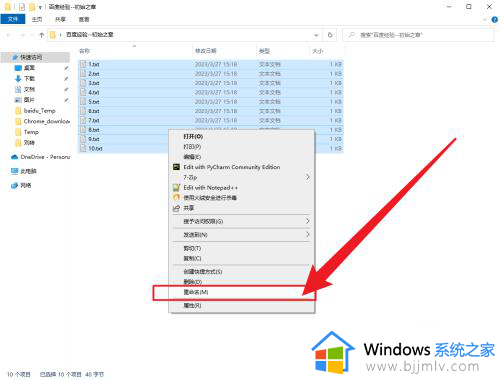
Task: Click the pin icon beside 桌面
Action: 66,68
